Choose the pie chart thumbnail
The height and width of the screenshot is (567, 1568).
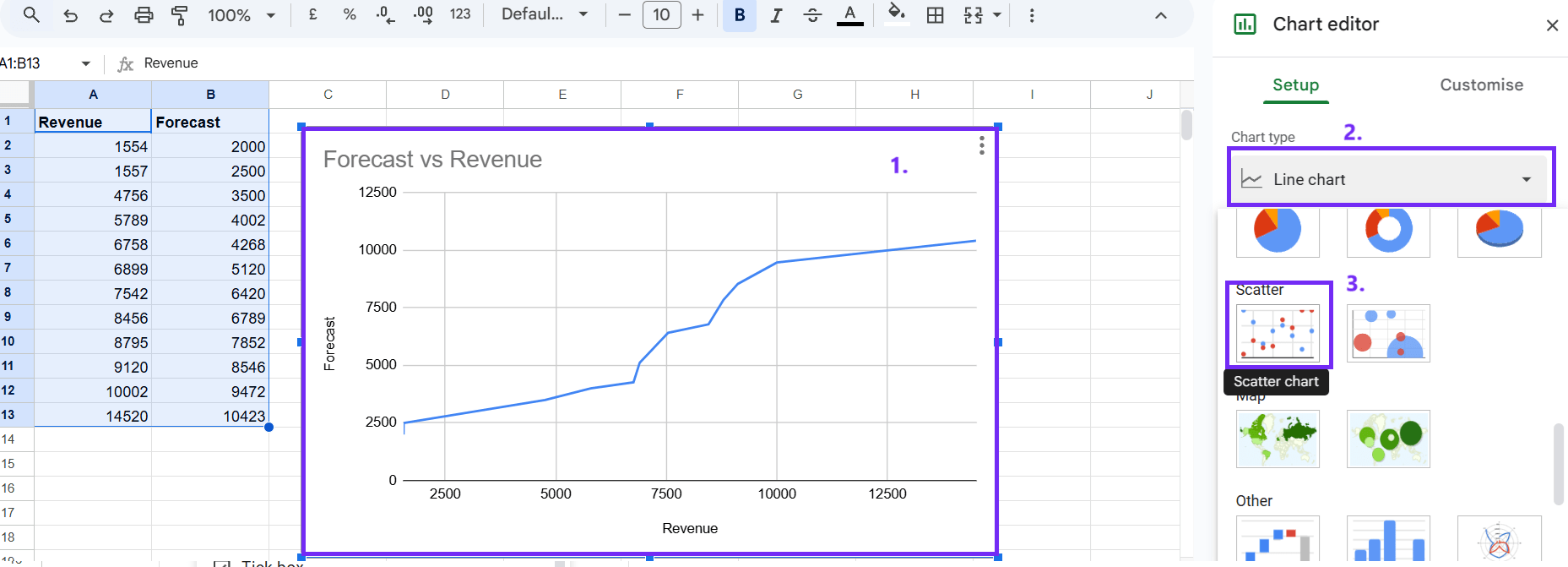click(1278, 231)
